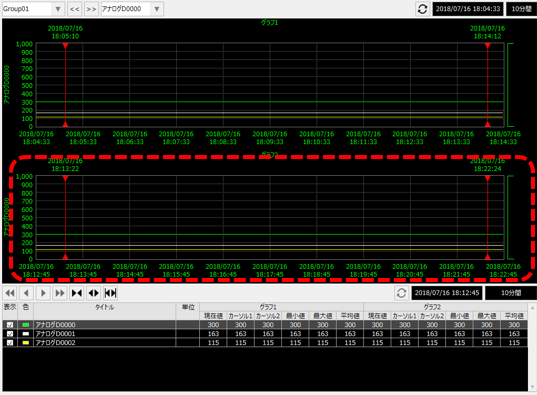Shrink time range with inward arrows icon
Viewport: 537px width, 395px height.
[77, 293]
